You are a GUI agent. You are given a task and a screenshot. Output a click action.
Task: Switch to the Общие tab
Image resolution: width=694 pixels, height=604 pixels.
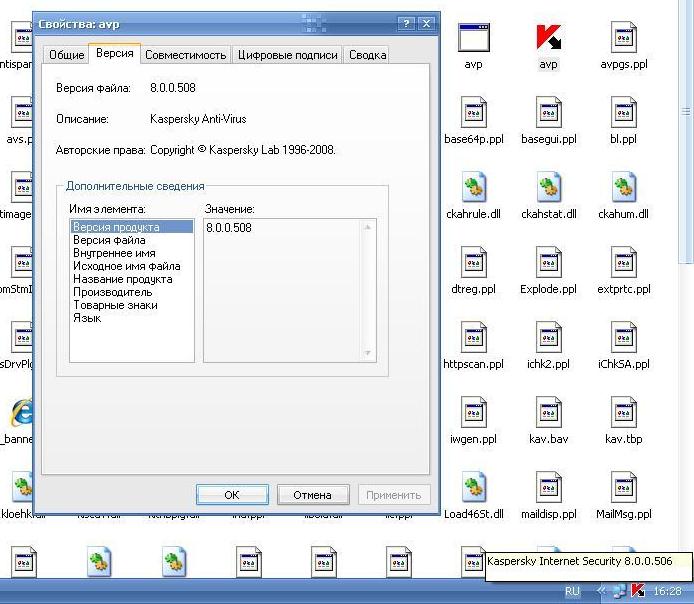point(66,55)
